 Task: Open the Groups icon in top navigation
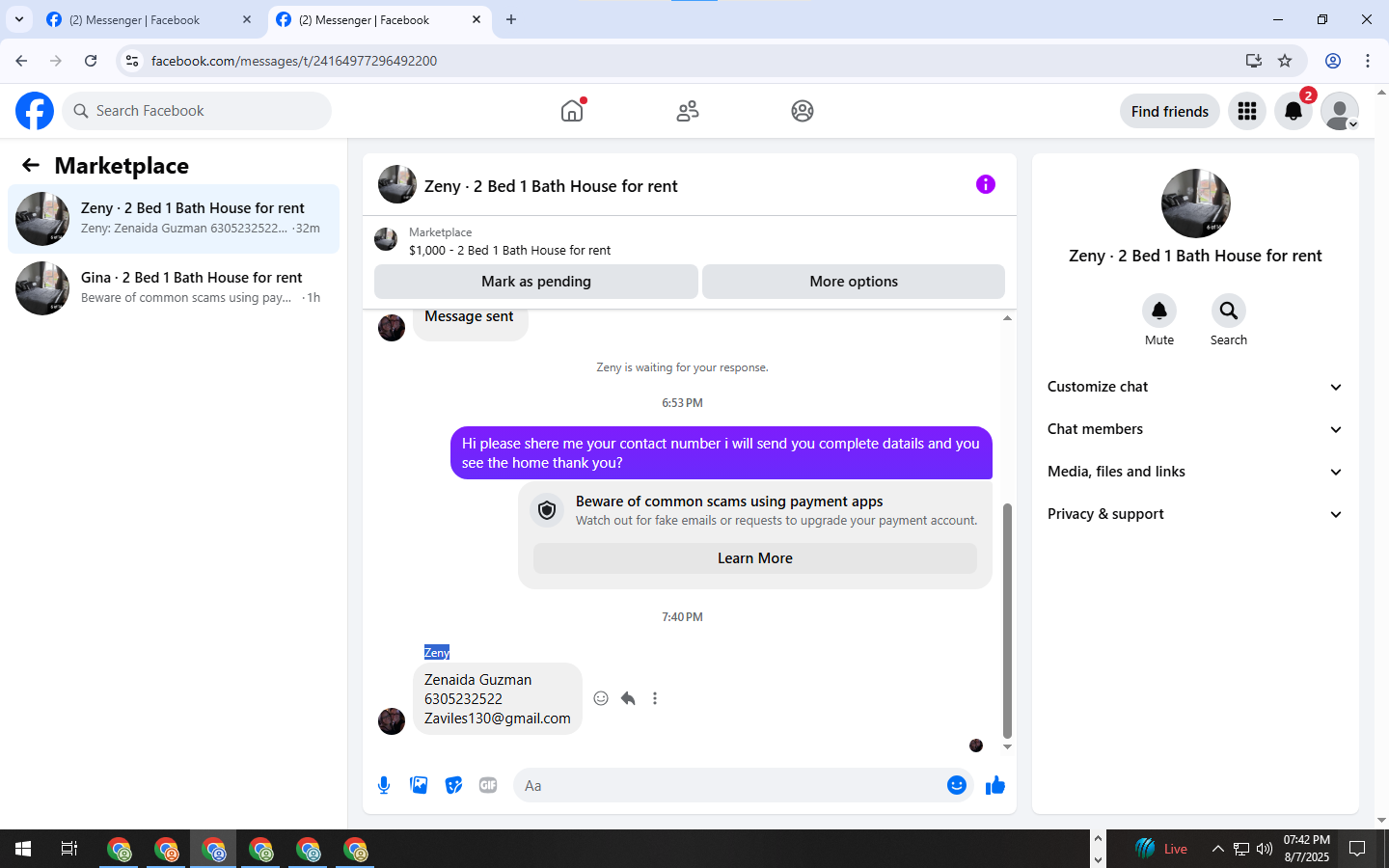(x=803, y=111)
